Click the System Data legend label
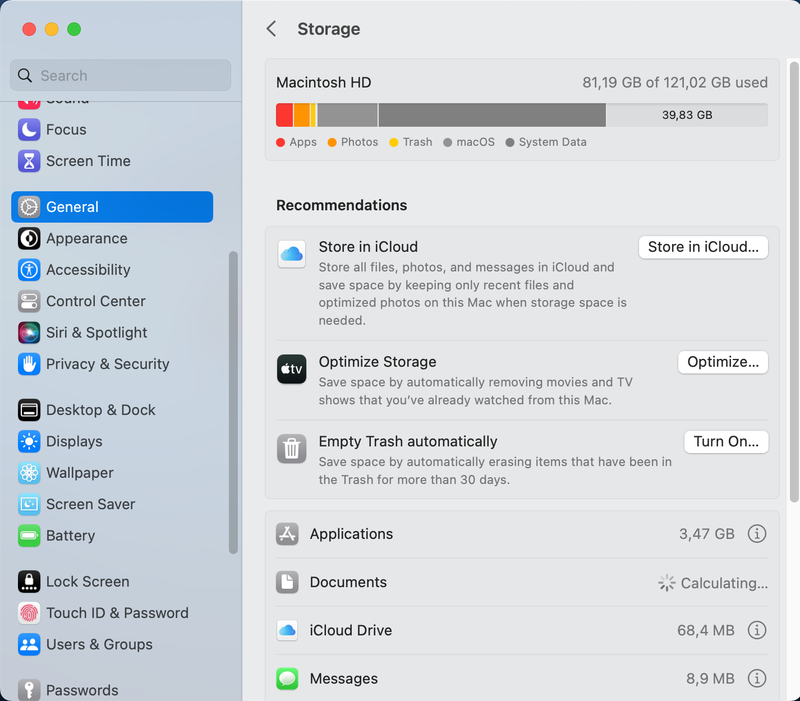This screenshot has height=701, width=800. pyautogui.click(x=553, y=142)
